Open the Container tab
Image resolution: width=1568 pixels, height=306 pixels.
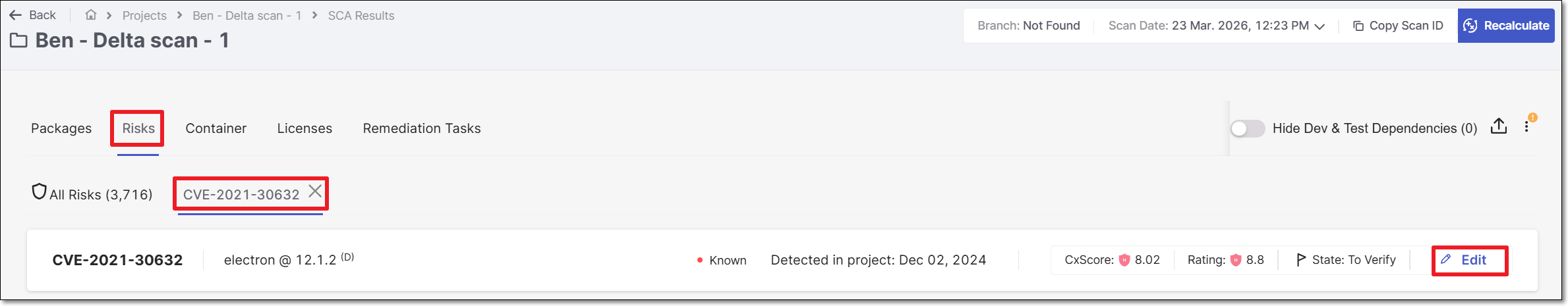coord(216,128)
